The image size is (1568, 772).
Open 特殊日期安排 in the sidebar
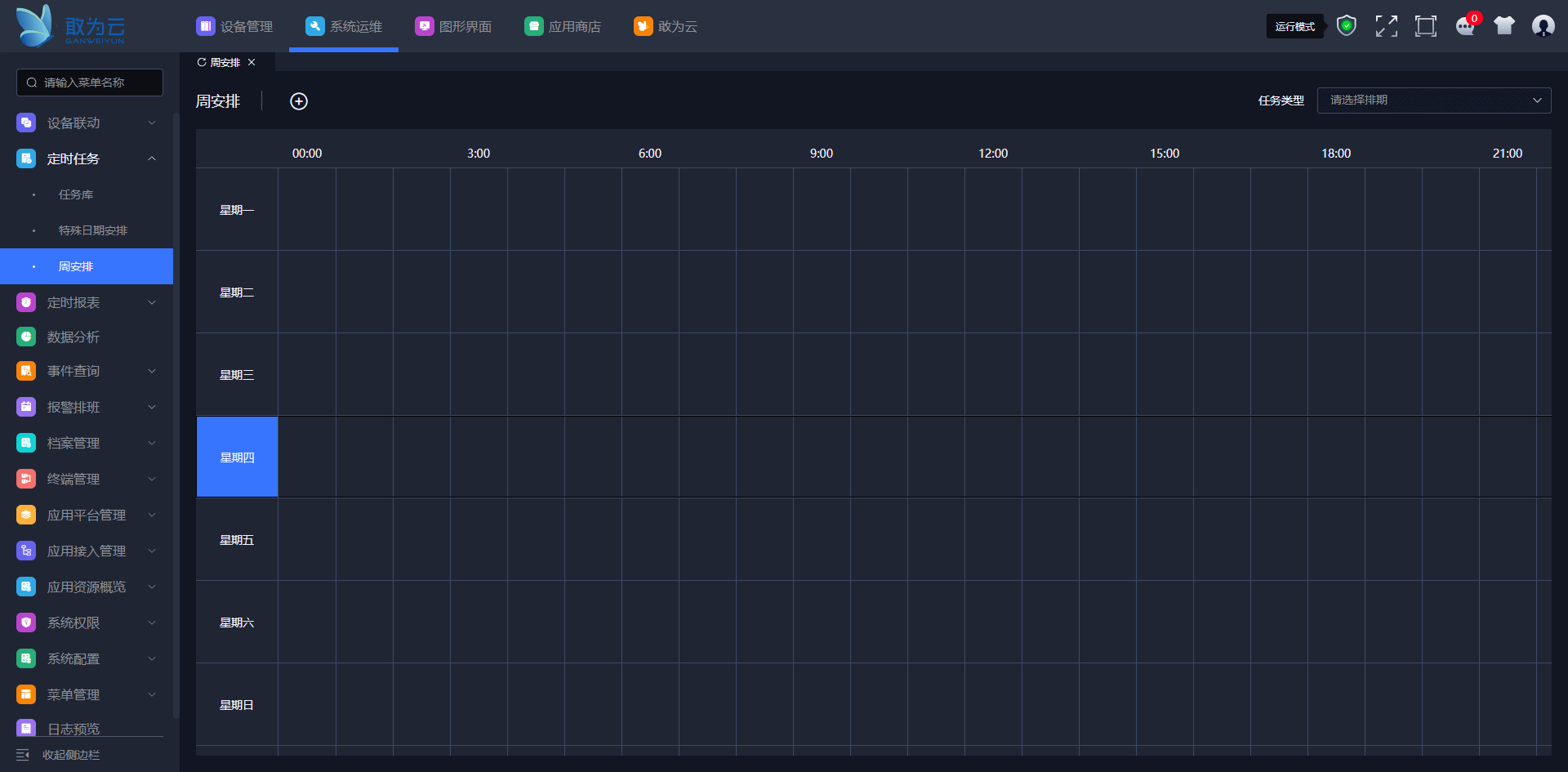[x=92, y=230]
